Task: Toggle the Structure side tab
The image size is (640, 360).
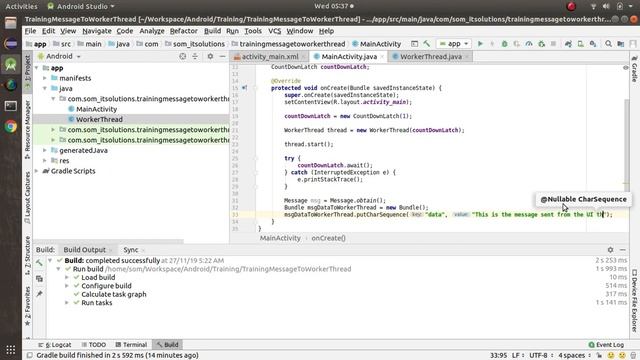Action: (27, 255)
